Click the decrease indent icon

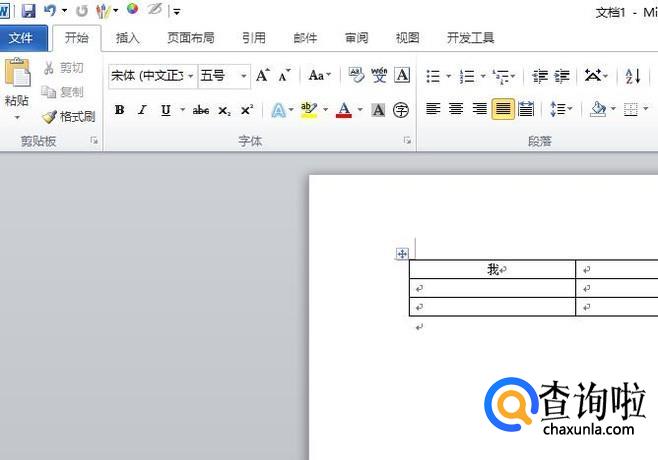540,76
